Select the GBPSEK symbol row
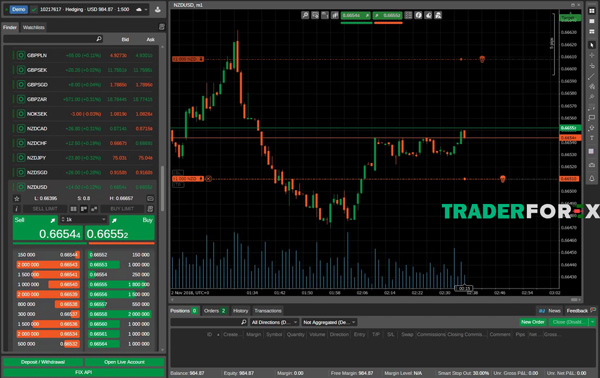The width and height of the screenshot is (600, 378). (83, 70)
